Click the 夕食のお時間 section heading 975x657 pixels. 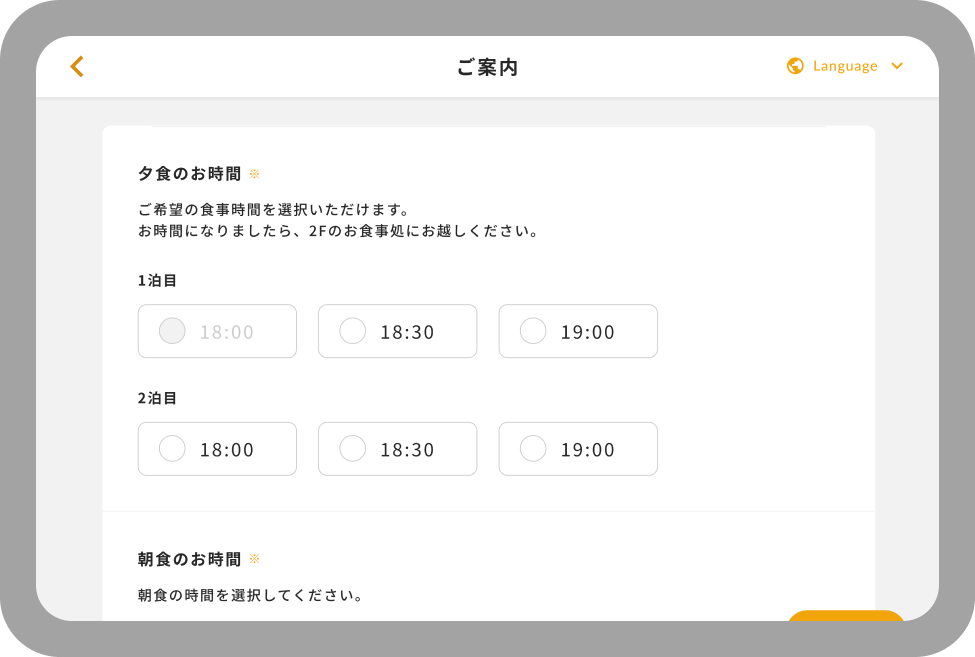188,172
